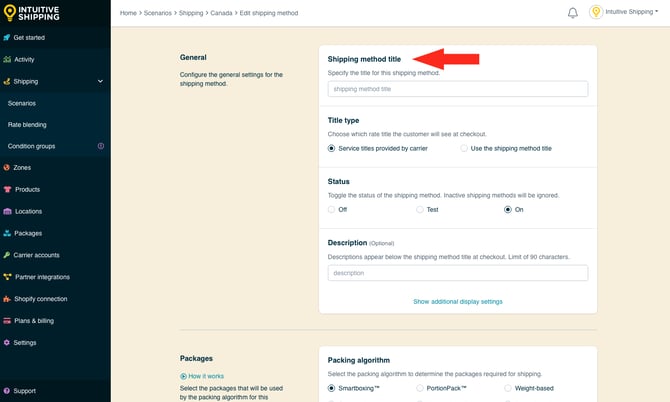Expand Show additional display settings
This screenshot has width=670, height=402.
(458, 302)
